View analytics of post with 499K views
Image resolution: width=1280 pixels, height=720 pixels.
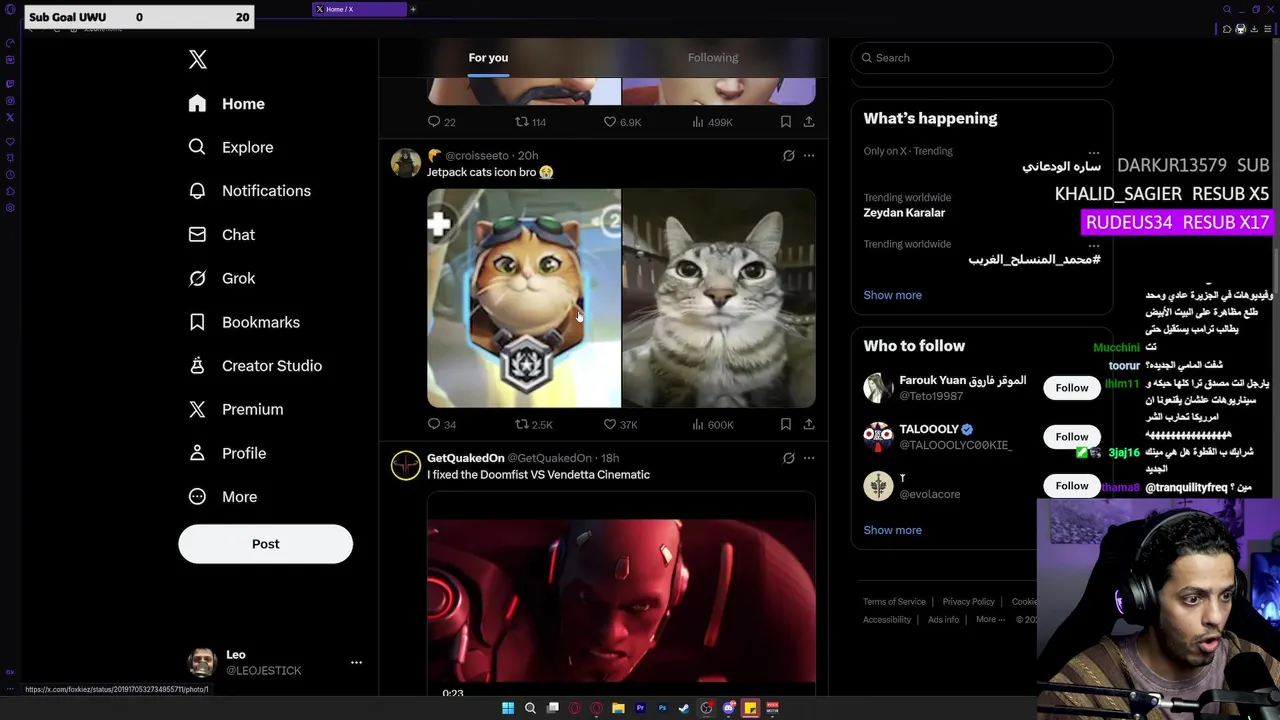(x=712, y=122)
